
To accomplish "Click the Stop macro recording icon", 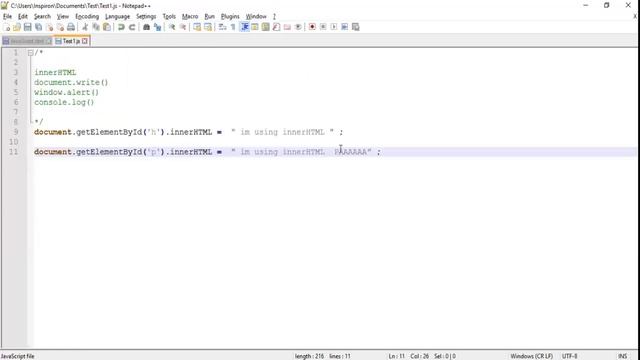I will 323,27.
